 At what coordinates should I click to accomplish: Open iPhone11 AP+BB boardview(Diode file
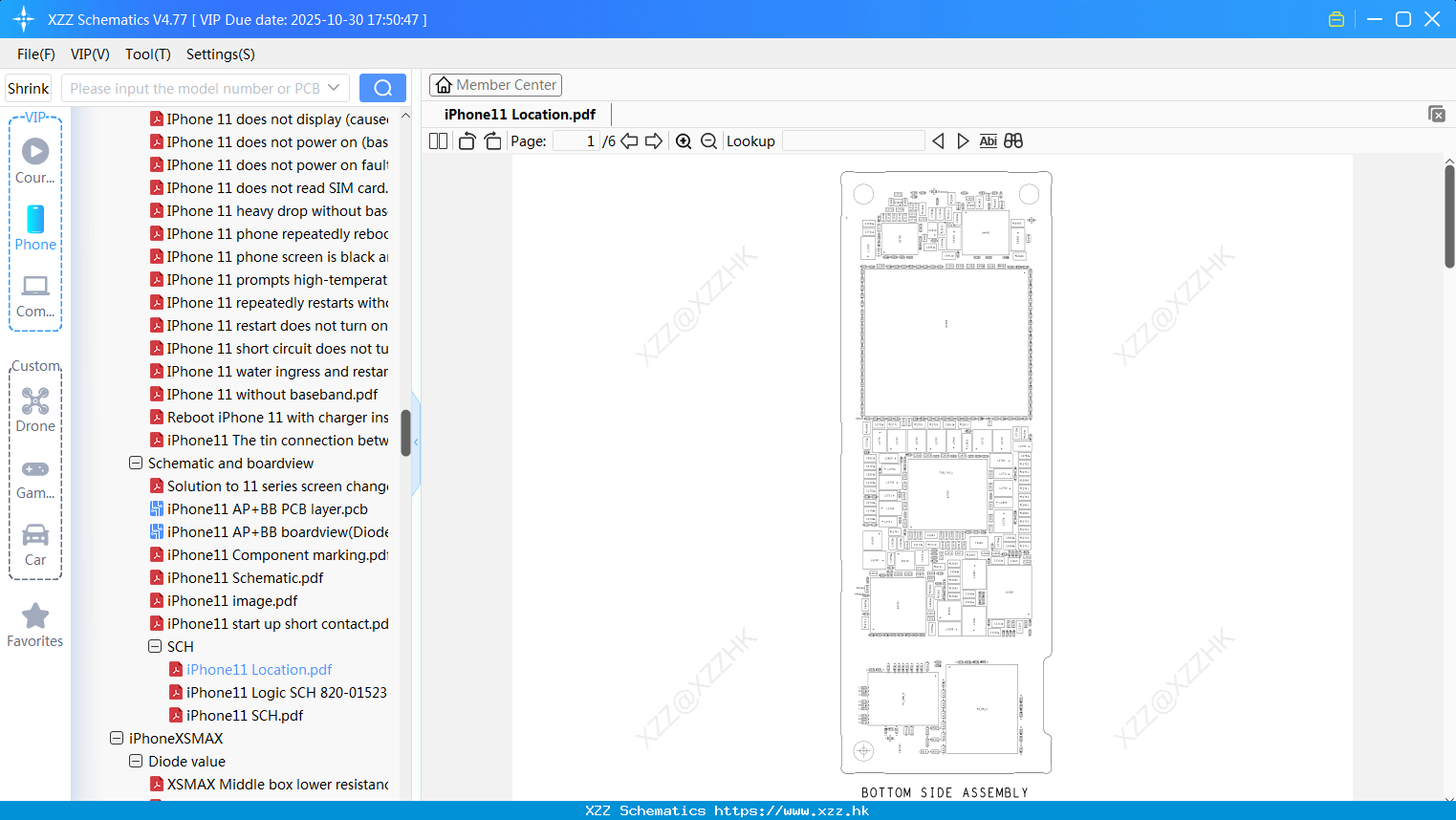pyautogui.click(x=277, y=531)
